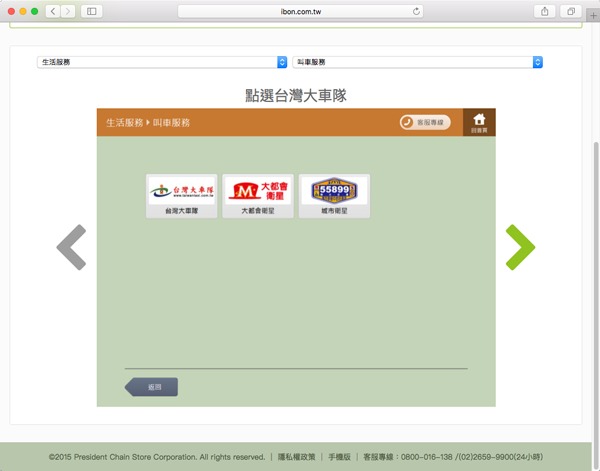Reload the ibon.com.tw page
This screenshot has height=471, width=600.
(x=416, y=11)
